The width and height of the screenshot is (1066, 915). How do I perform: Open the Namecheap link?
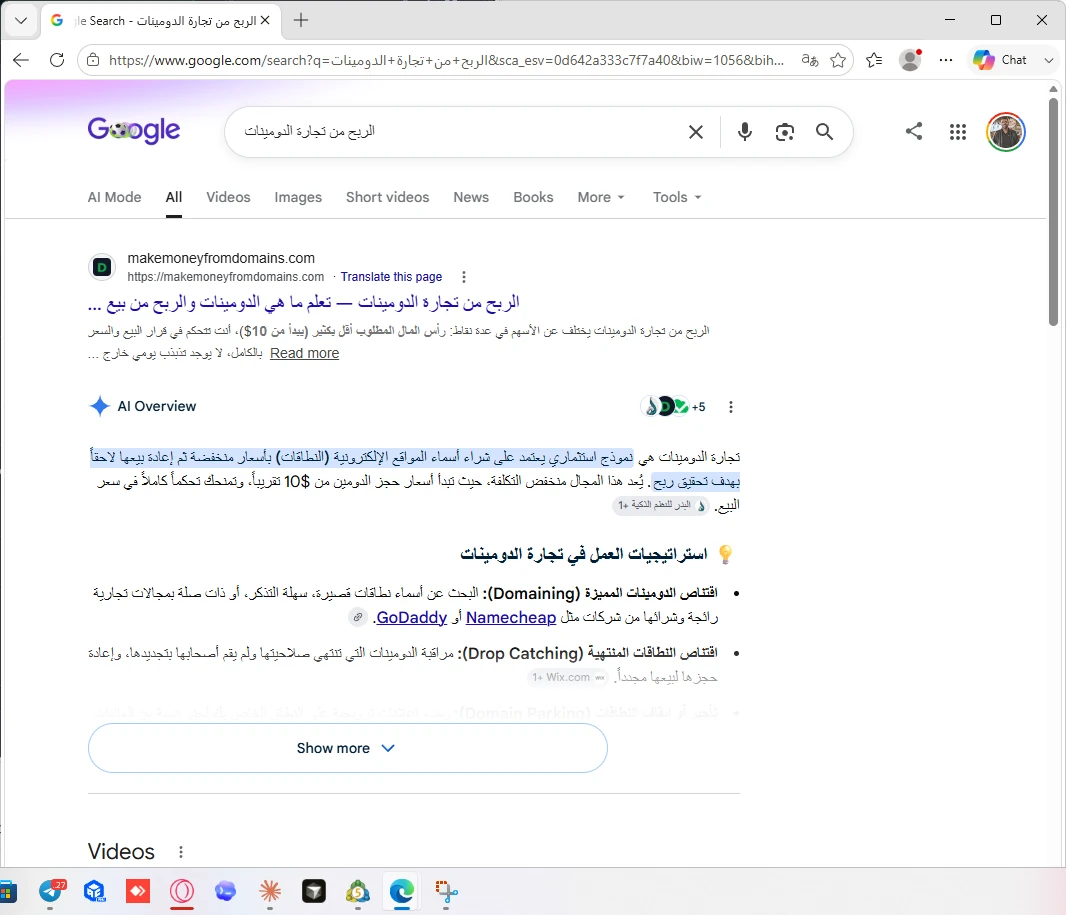tap(511, 617)
